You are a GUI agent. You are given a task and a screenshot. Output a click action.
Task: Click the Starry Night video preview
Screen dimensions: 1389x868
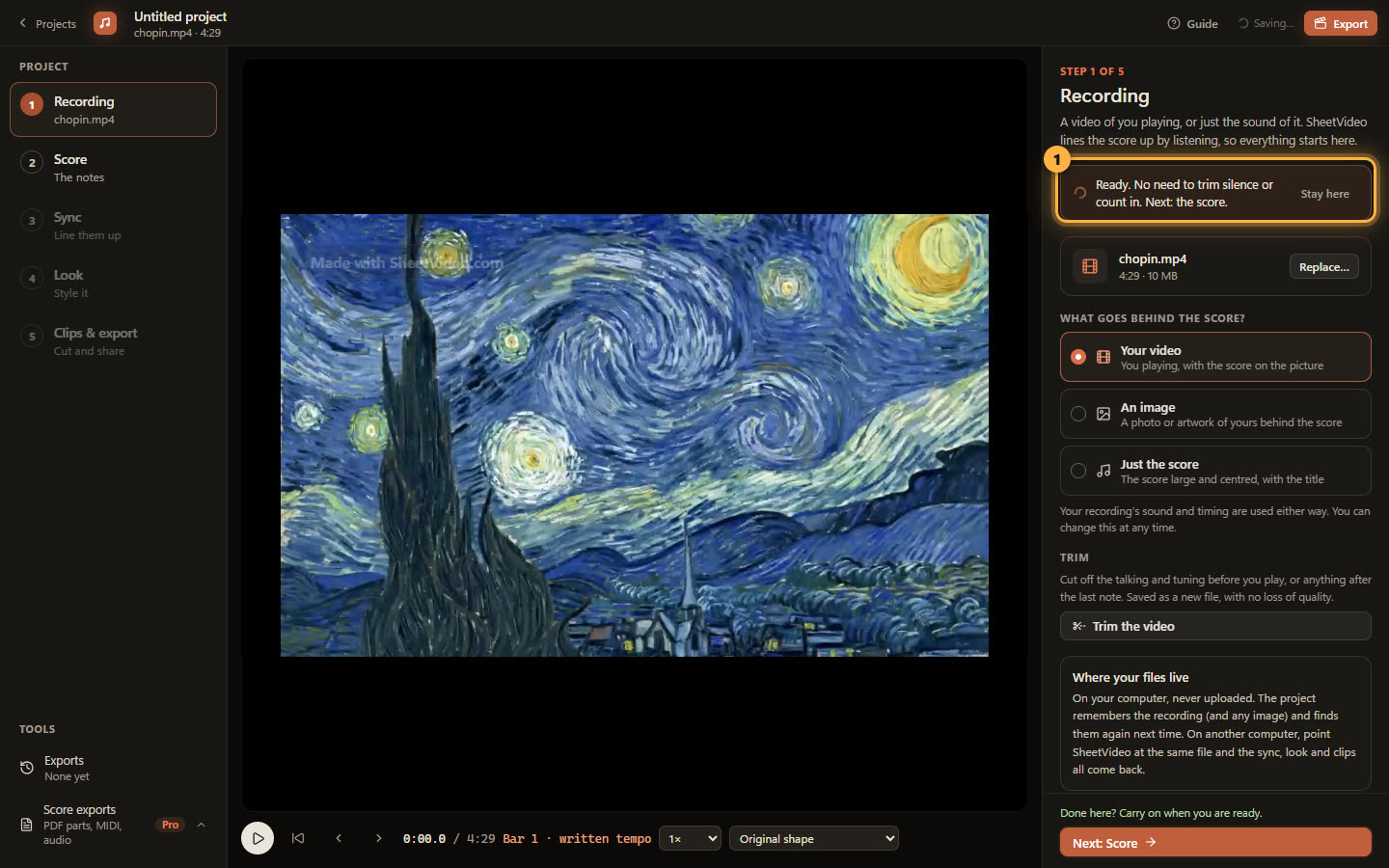pos(635,435)
